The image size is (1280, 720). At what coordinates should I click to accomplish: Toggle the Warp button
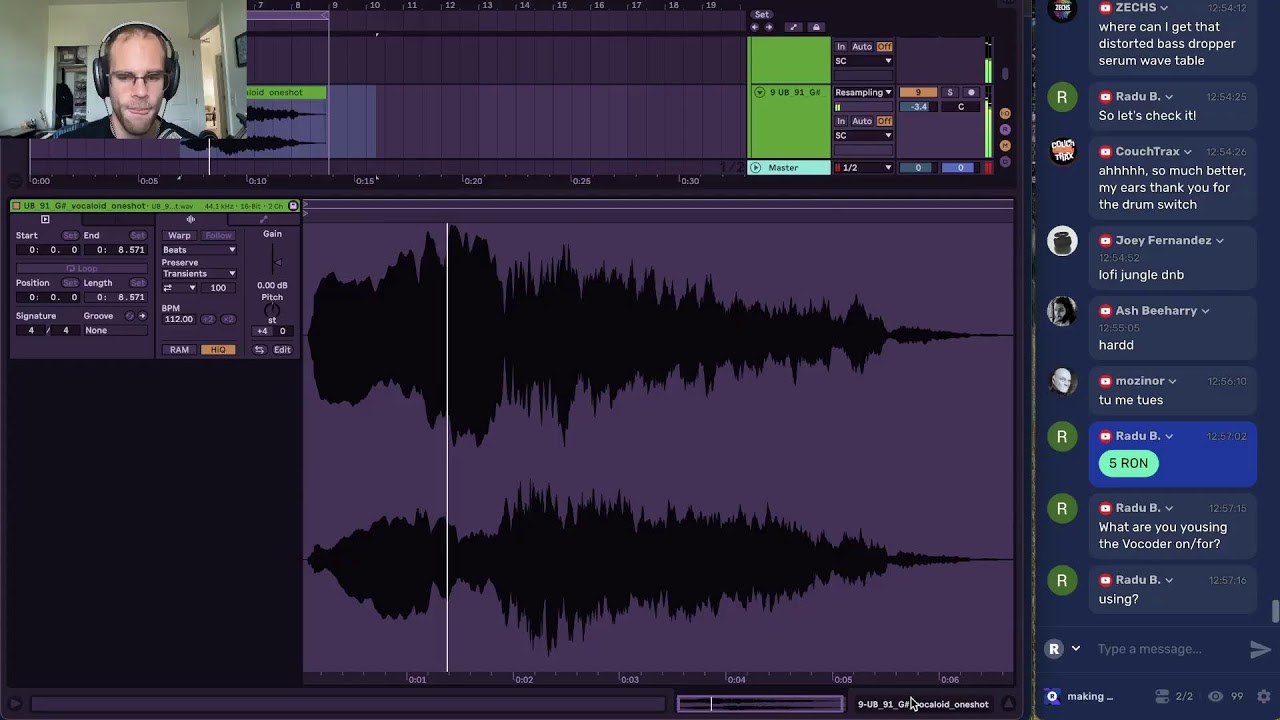180,236
